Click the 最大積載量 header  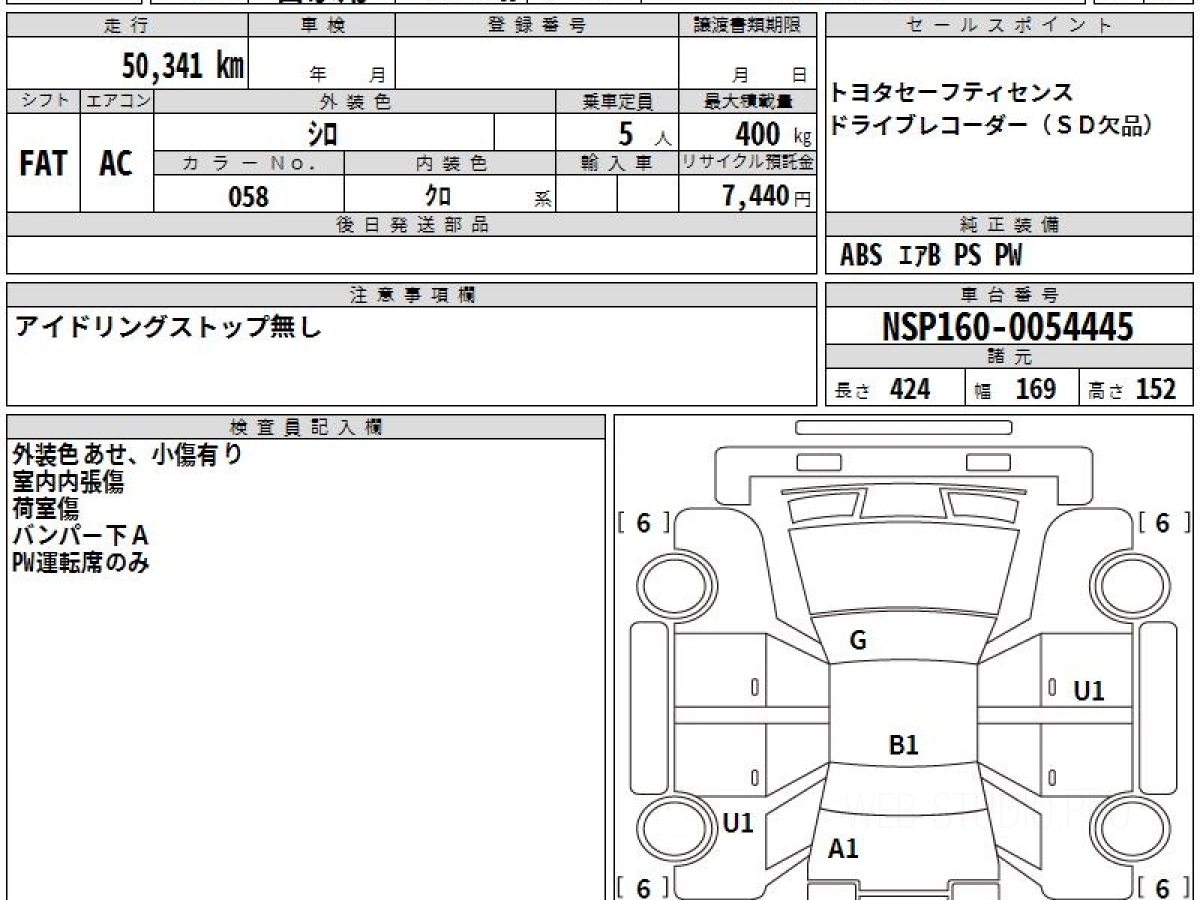747,101
